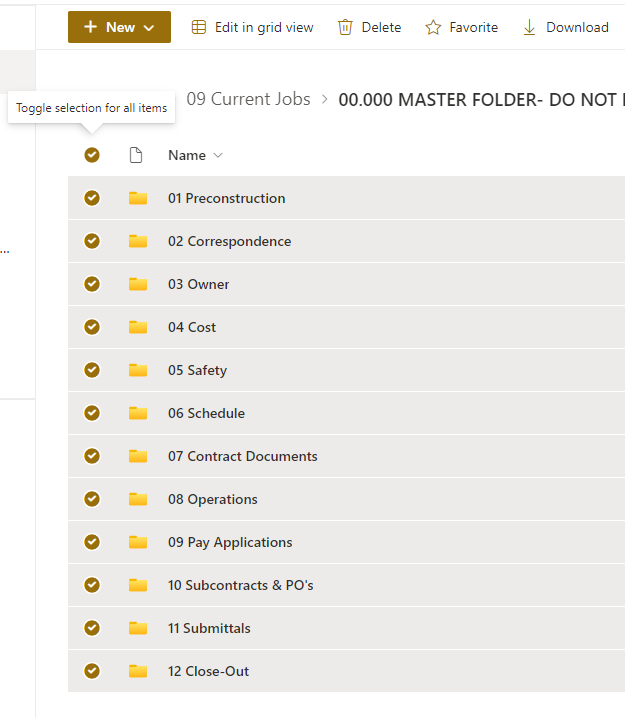625x718 pixels.
Task: Open the 10 Subcontracts & PO's folder name
Action: [x=241, y=586]
